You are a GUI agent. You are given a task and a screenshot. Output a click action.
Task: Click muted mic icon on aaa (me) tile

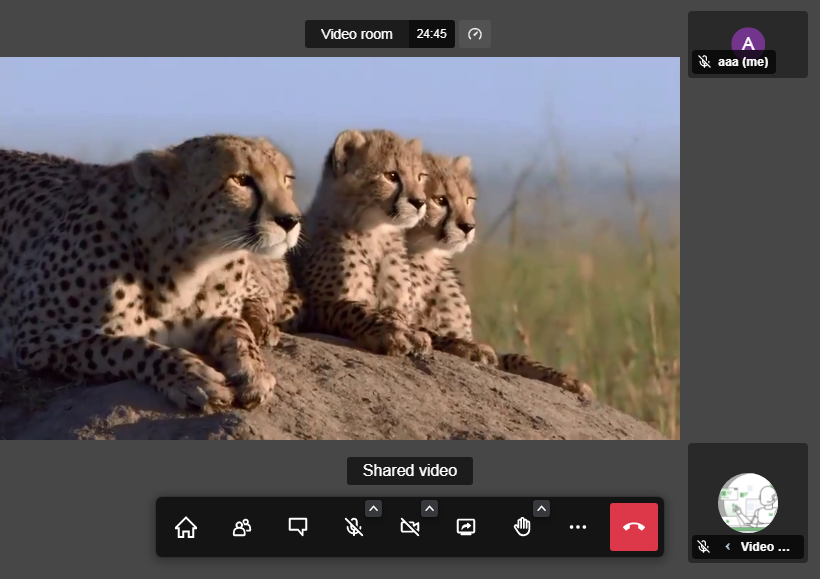tap(704, 62)
